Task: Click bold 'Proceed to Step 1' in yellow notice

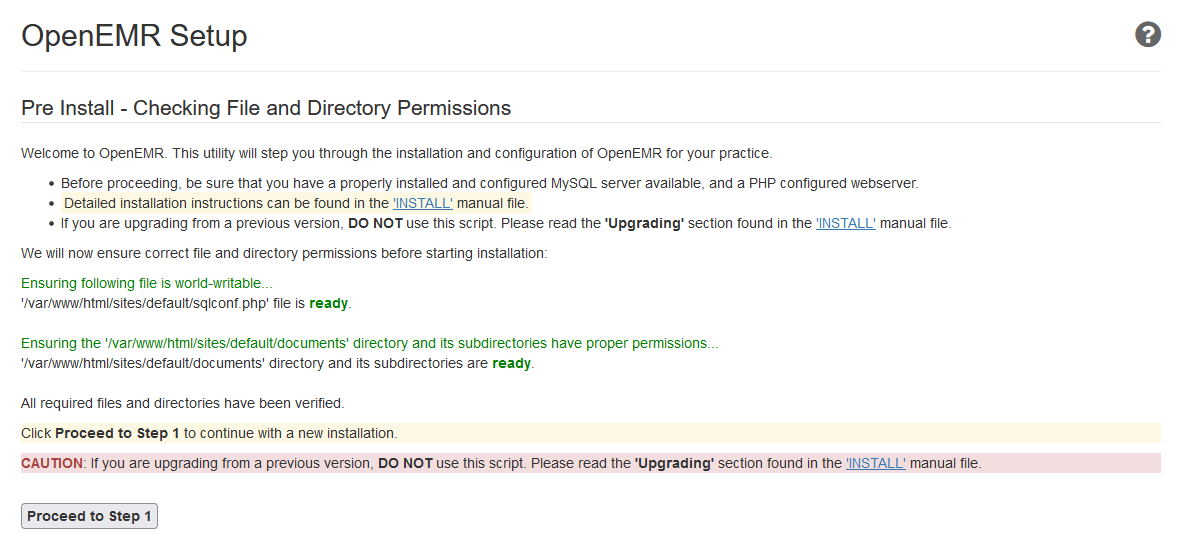Action: [117, 433]
